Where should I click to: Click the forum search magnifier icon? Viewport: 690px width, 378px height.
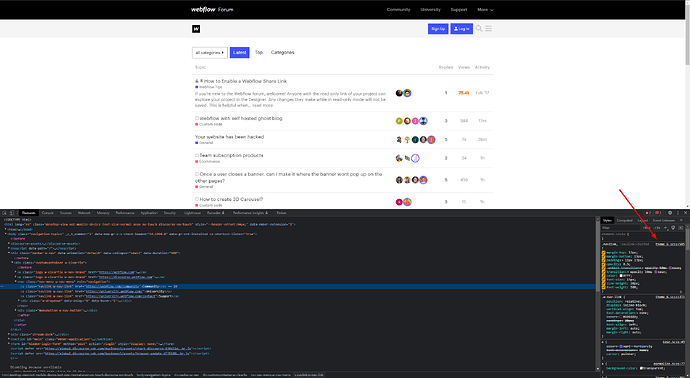(479, 29)
